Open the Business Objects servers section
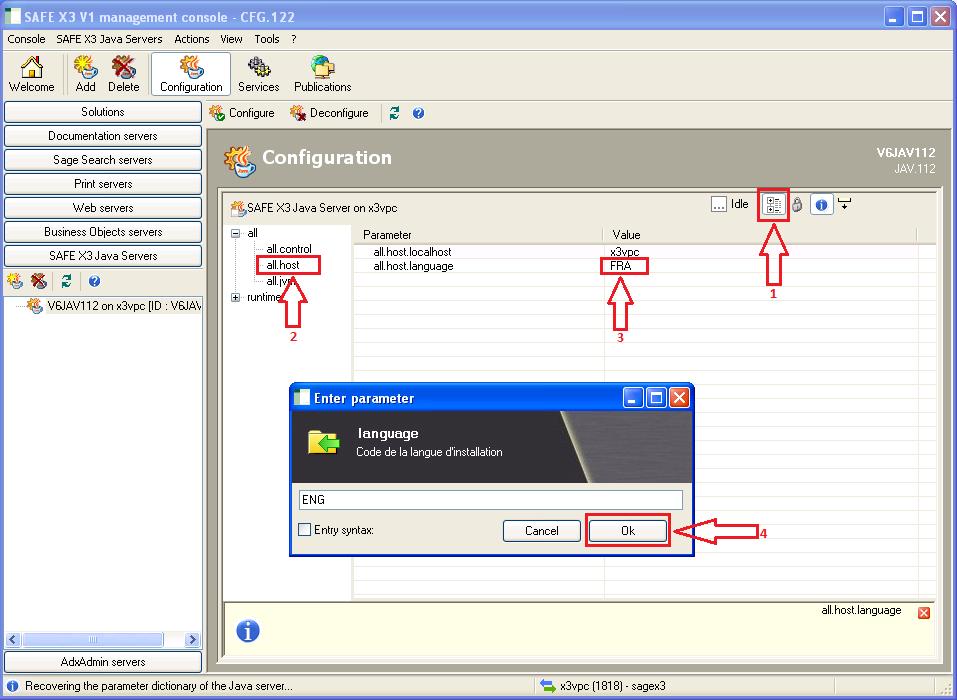 pyautogui.click(x=103, y=232)
